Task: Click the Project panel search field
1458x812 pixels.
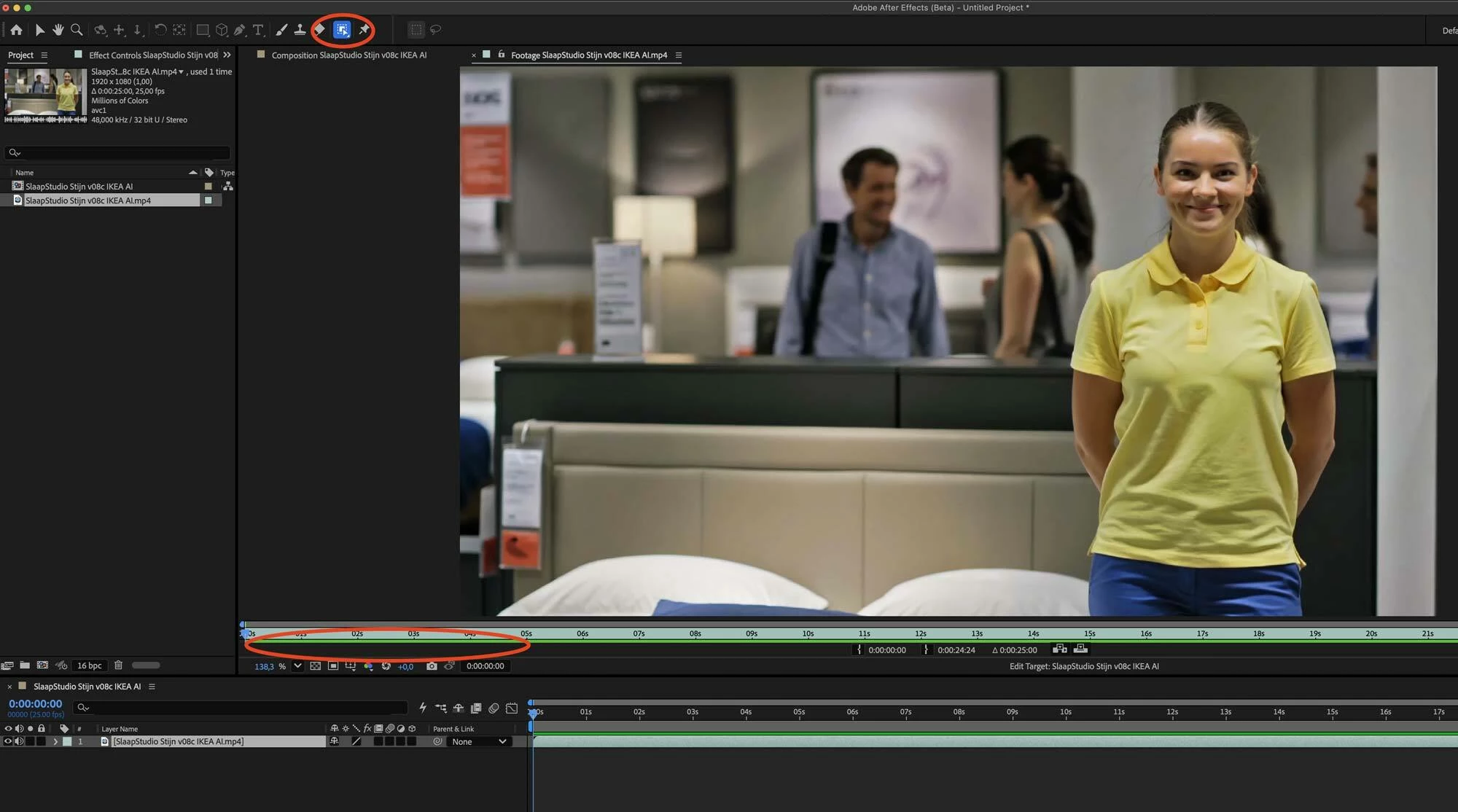Action: pyautogui.click(x=120, y=152)
